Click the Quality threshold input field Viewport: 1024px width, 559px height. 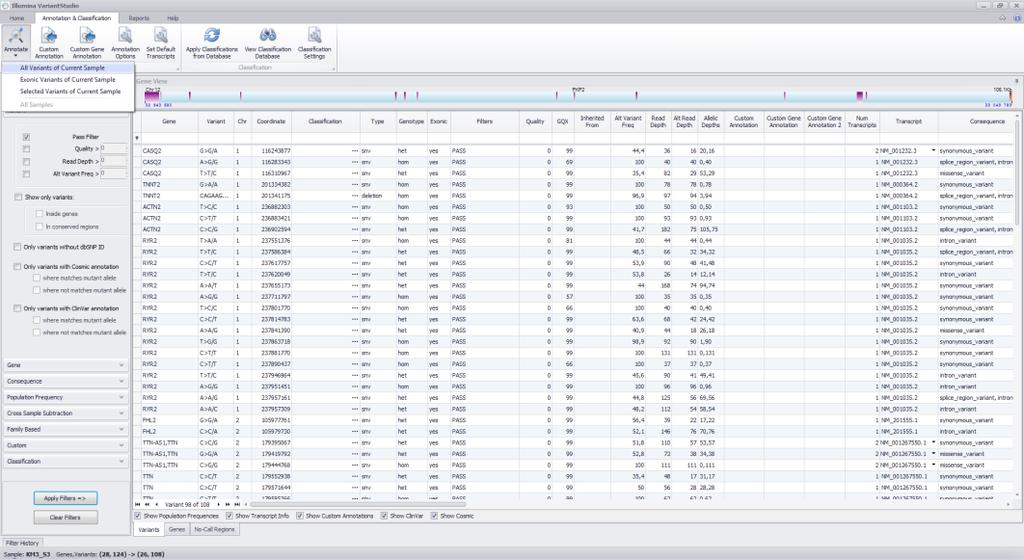click(x=113, y=149)
